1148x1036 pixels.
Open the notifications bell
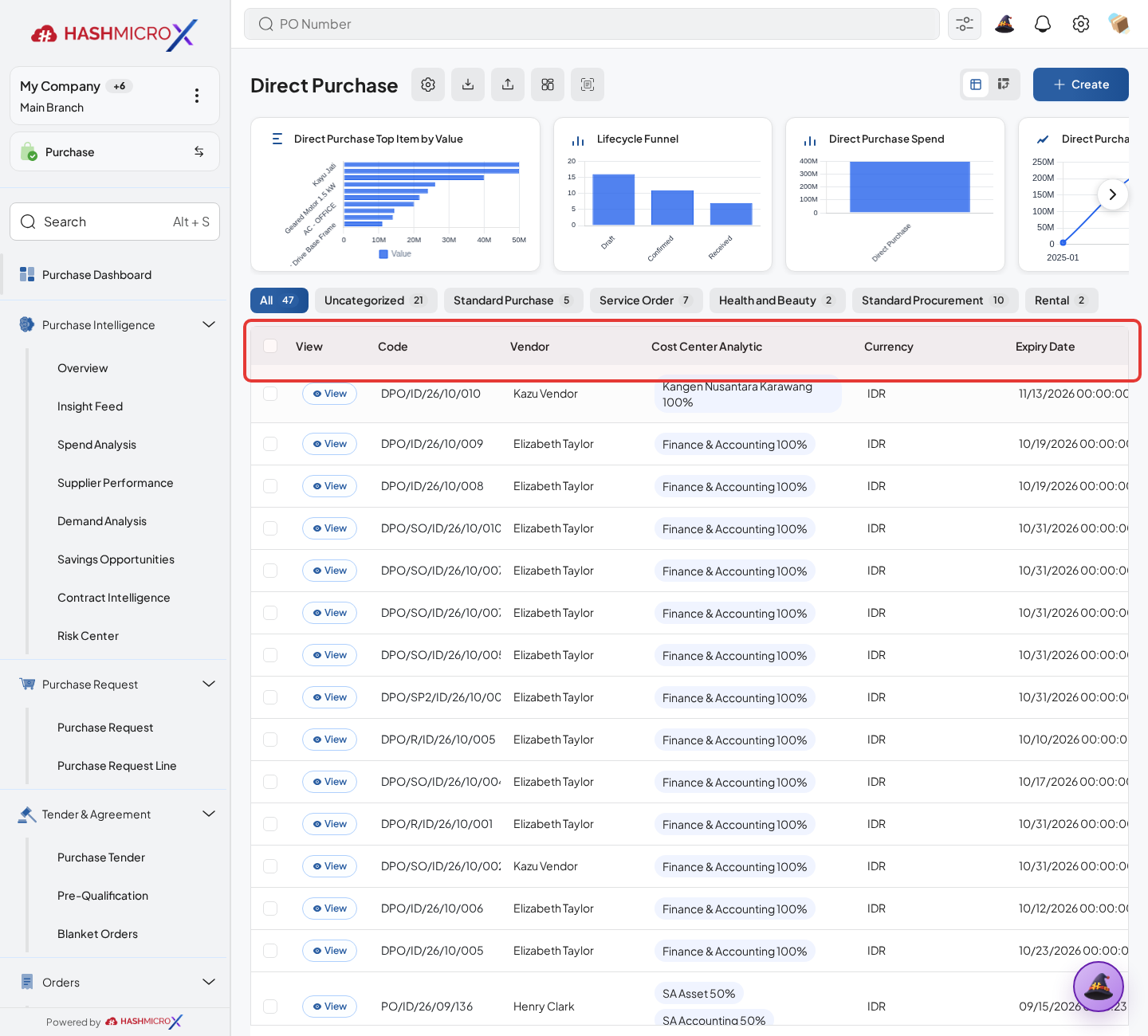(x=1043, y=24)
